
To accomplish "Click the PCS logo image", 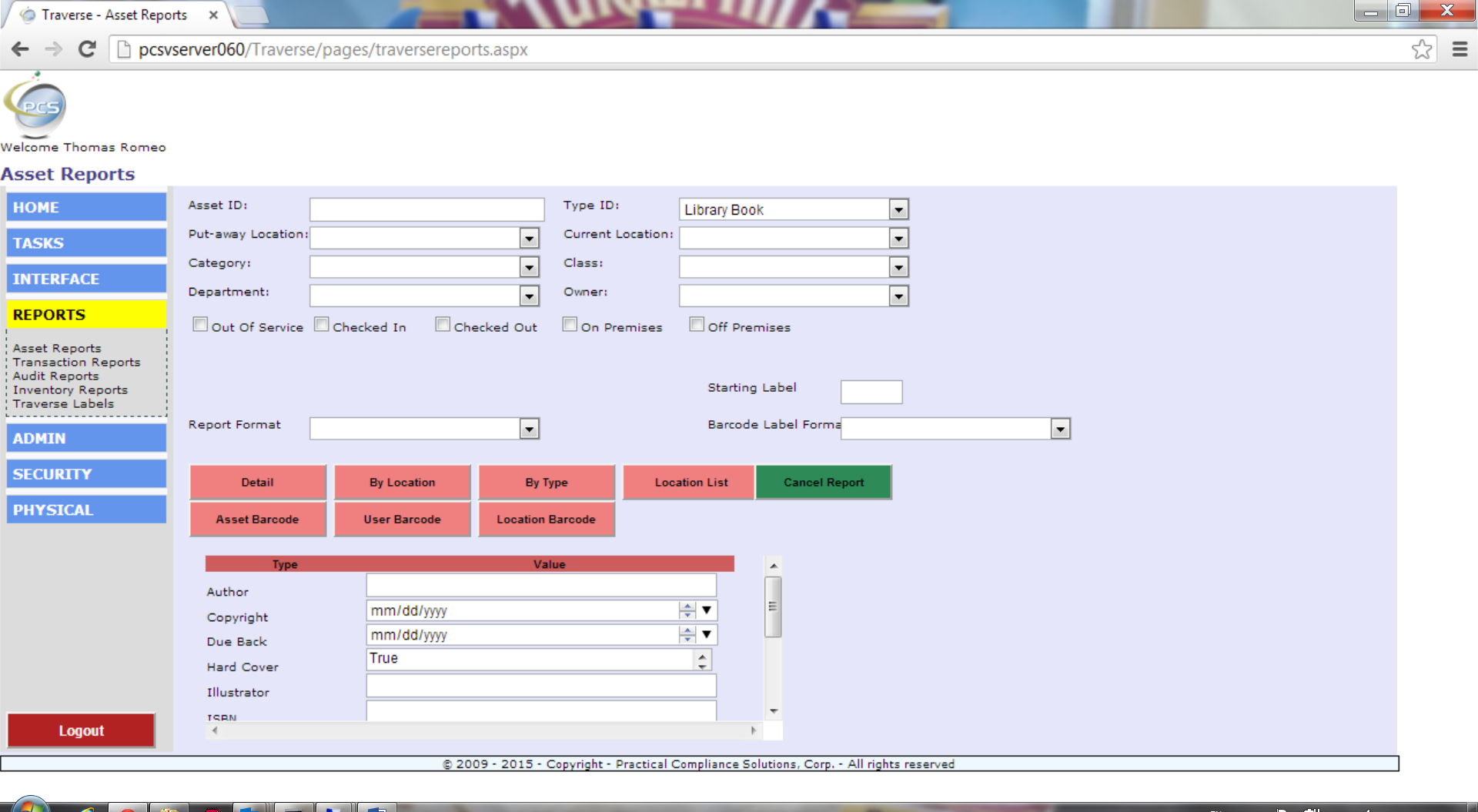I will [x=36, y=107].
